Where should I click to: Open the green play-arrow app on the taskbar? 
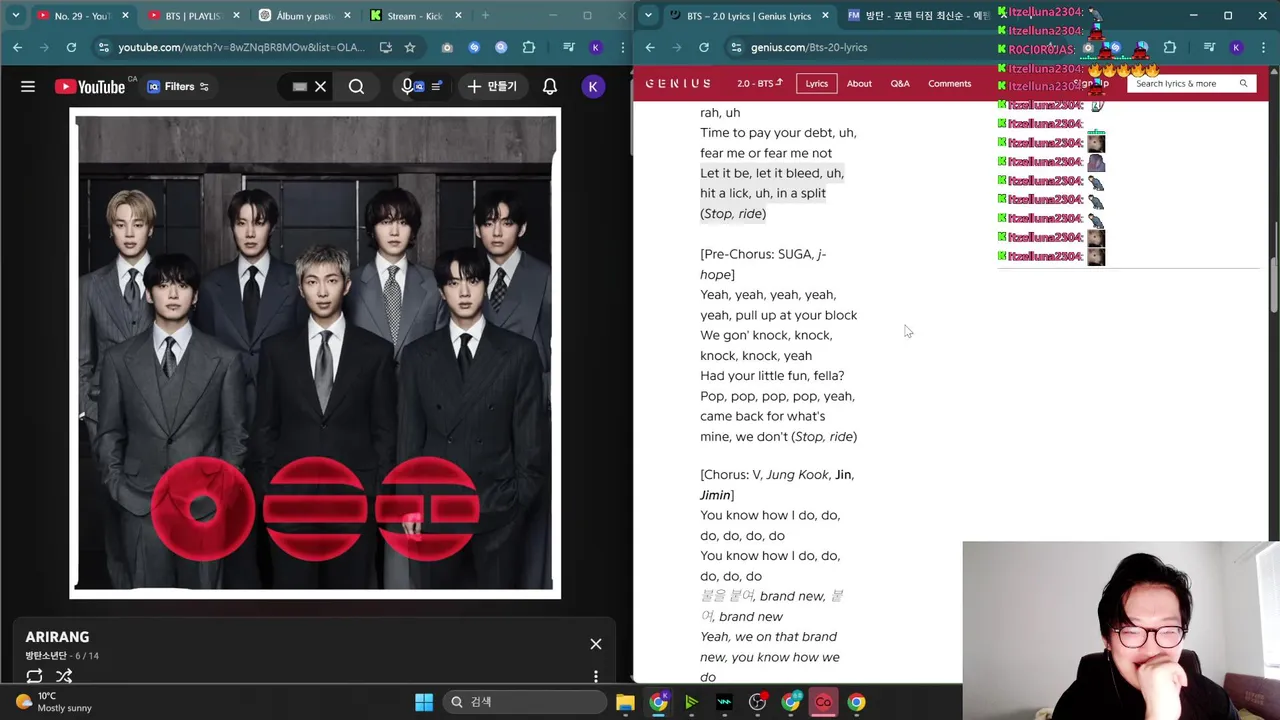(691, 702)
